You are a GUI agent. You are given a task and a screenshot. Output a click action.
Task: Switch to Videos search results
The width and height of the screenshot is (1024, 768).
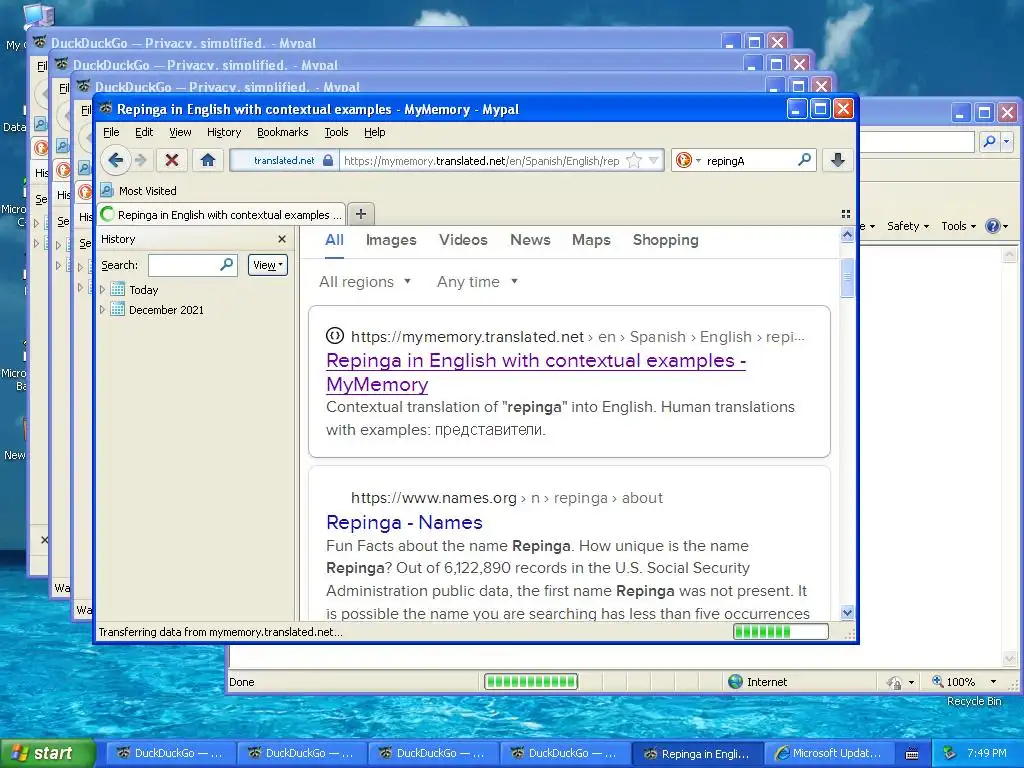coord(463,240)
